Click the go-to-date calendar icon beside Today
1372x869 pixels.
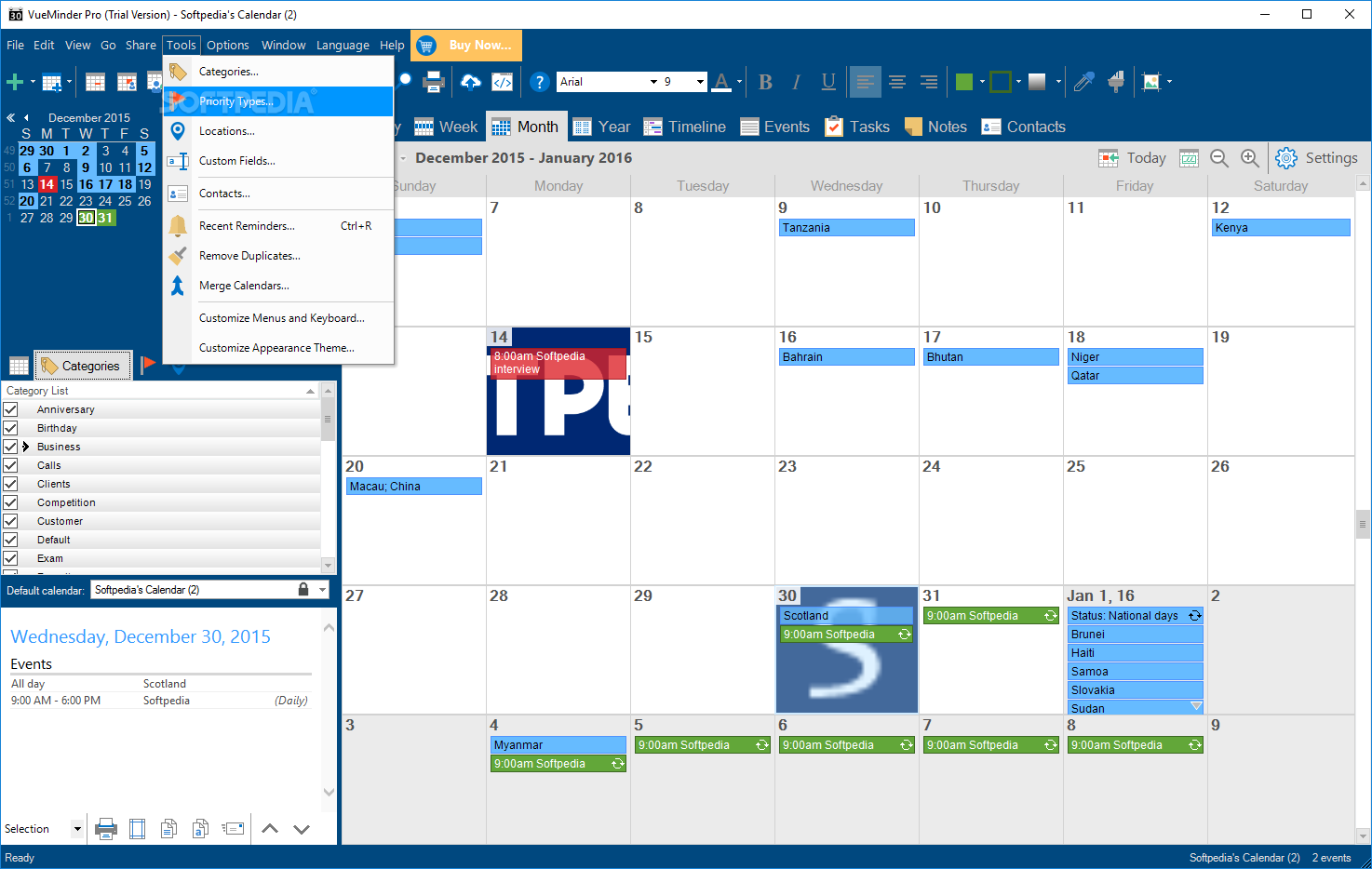pyautogui.click(x=1189, y=158)
